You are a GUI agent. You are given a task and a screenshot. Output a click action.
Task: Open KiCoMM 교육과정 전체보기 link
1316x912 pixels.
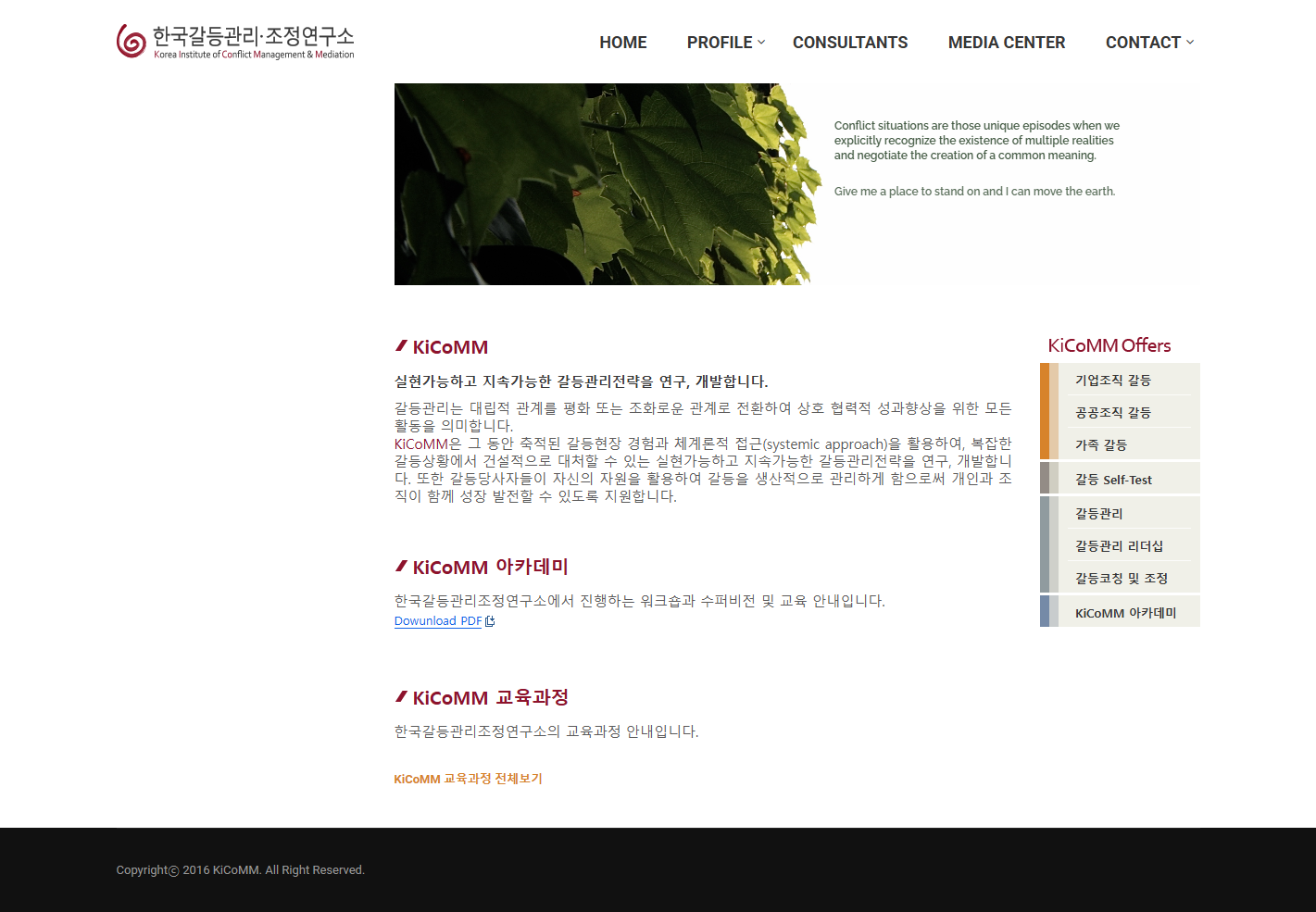point(468,779)
